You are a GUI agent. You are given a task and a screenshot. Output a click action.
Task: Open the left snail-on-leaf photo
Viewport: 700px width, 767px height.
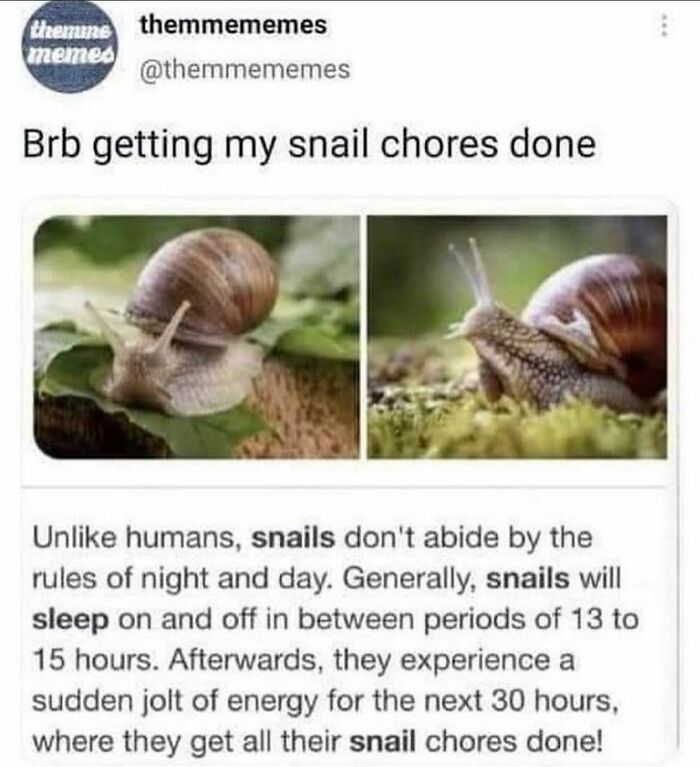click(x=196, y=337)
